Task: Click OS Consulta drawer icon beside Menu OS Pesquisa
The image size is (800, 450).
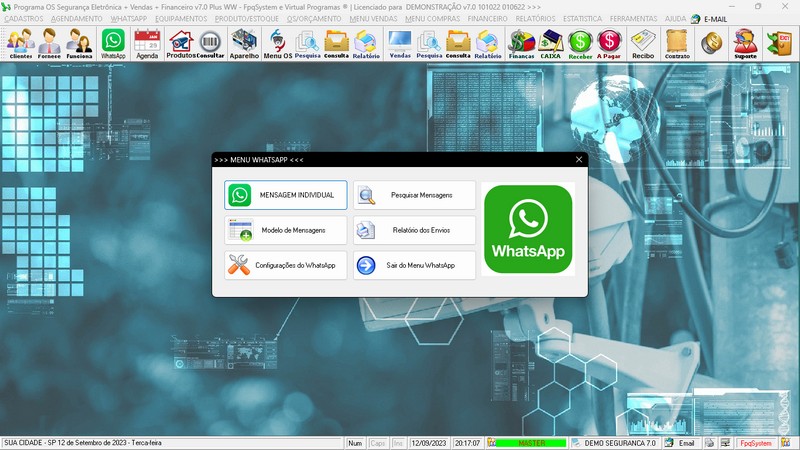Action: [337, 44]
